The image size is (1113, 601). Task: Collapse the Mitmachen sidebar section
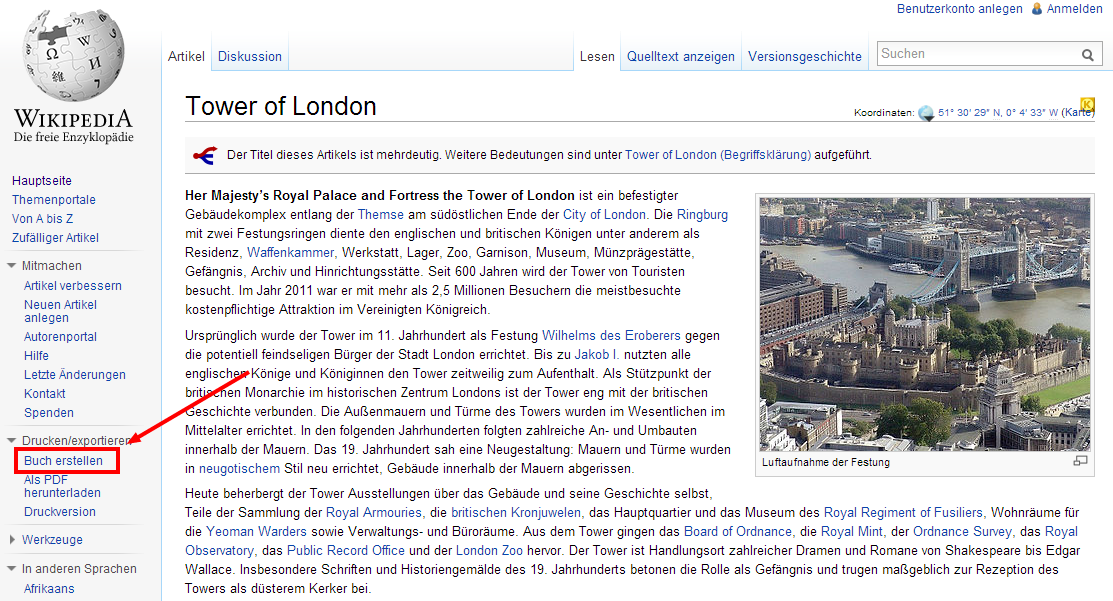[x=12, y=265]
